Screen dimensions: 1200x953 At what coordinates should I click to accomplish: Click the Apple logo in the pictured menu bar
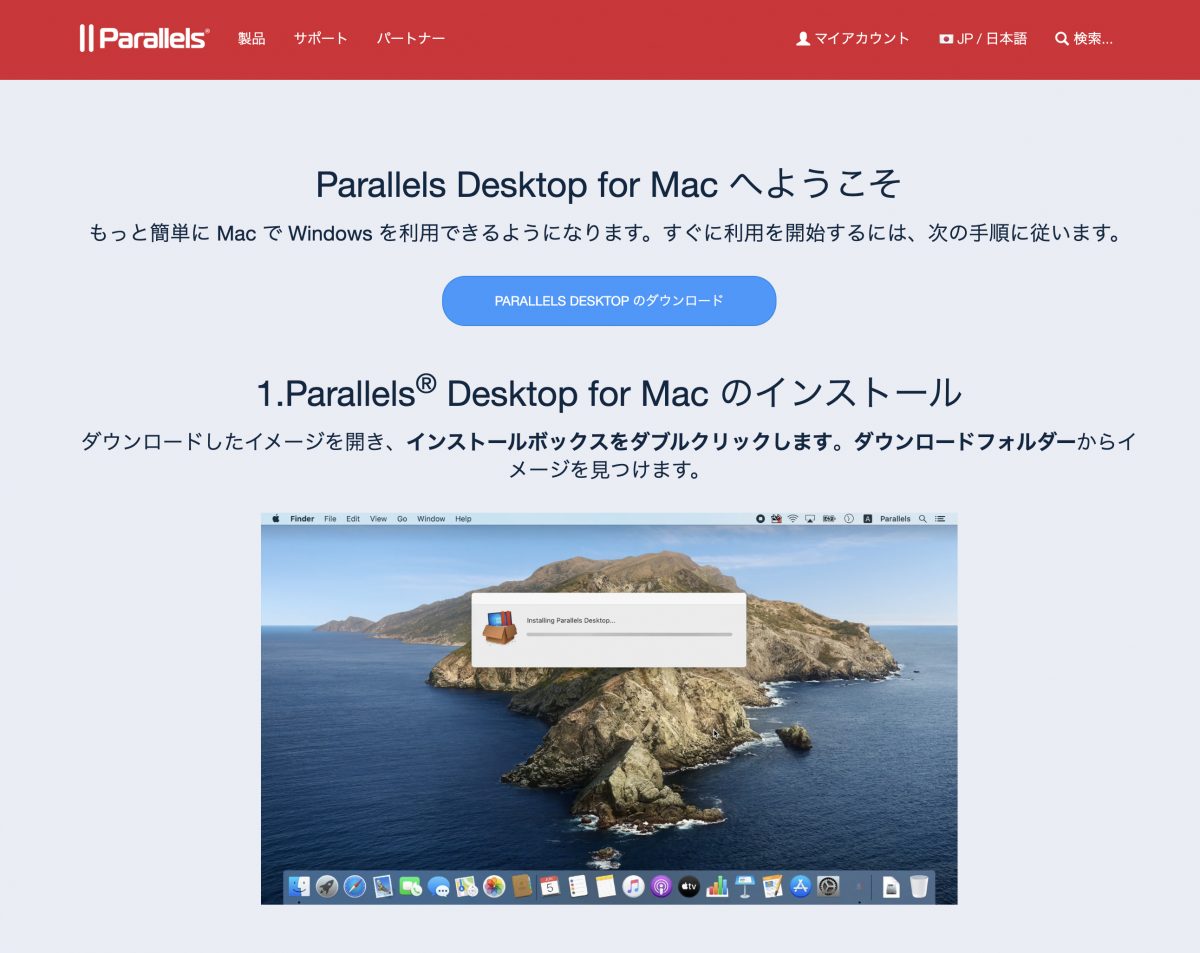(276, 519)
